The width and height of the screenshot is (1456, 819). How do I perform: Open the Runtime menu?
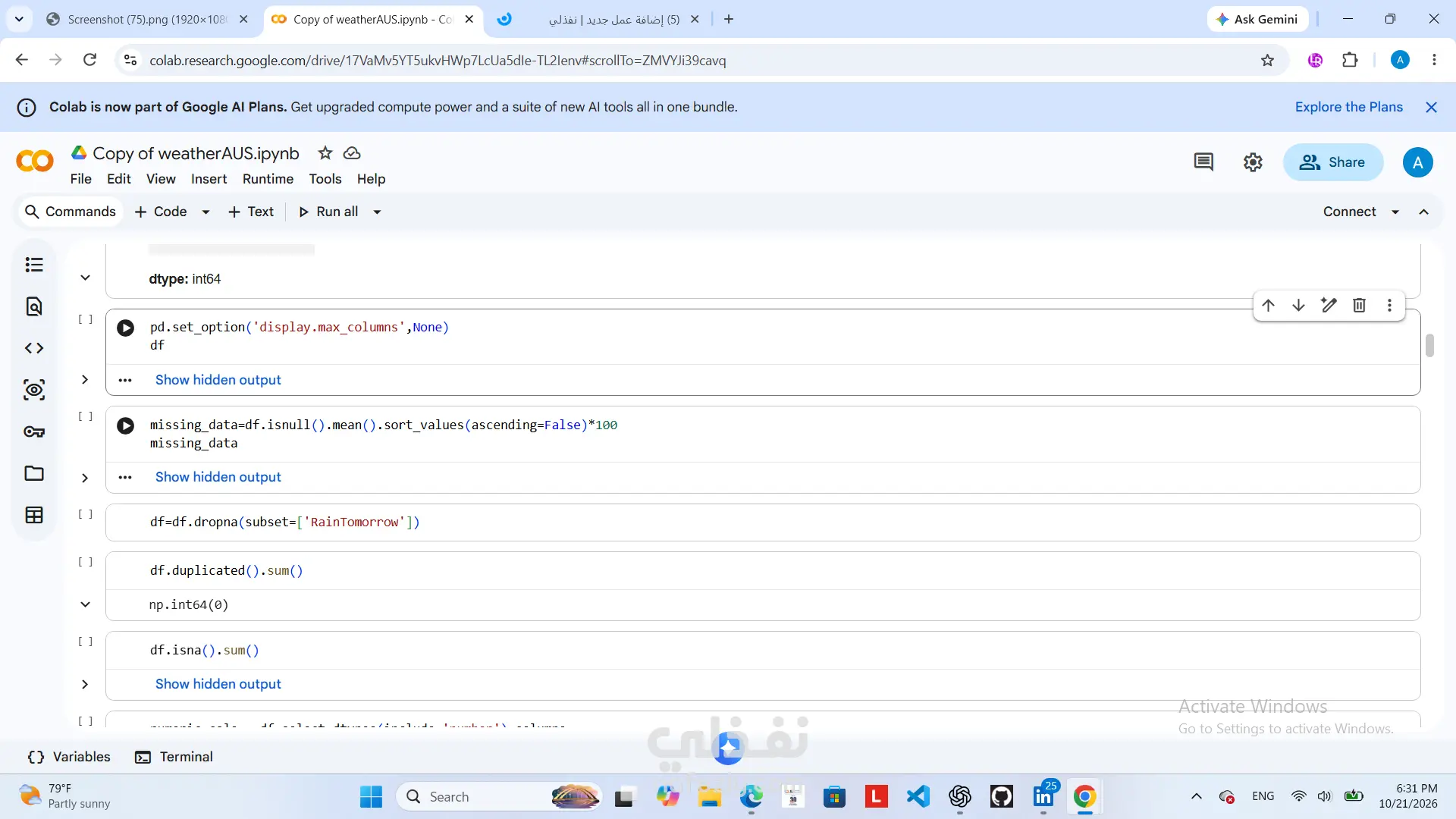(268, 179)
